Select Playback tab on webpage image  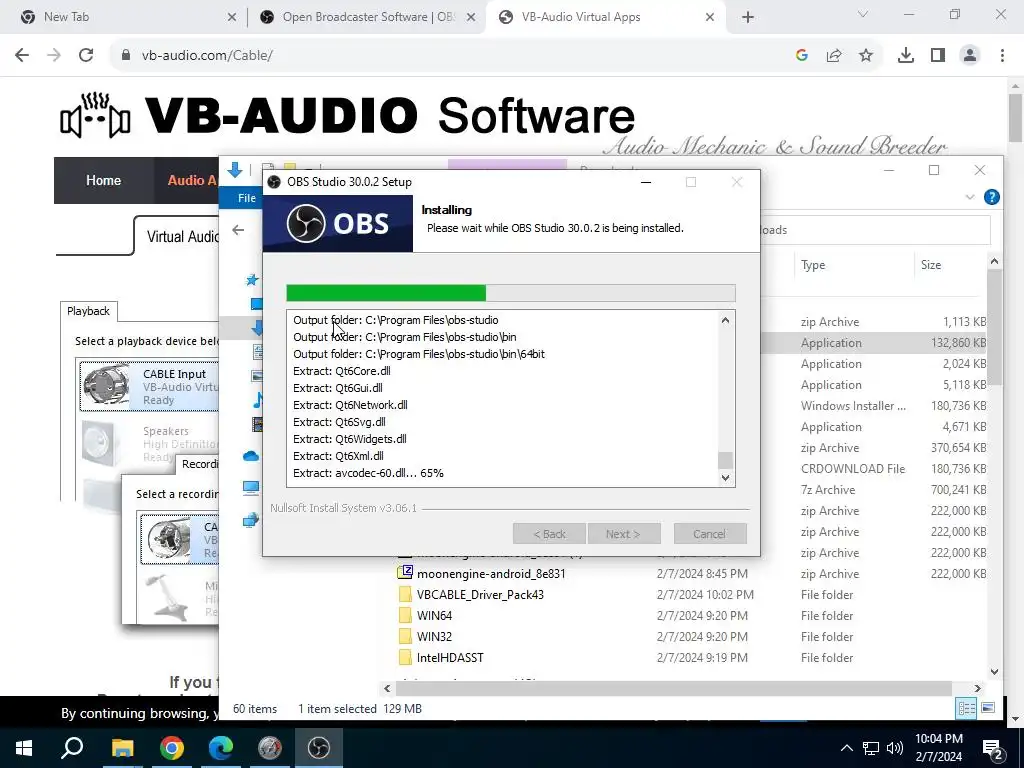(88, 311)
